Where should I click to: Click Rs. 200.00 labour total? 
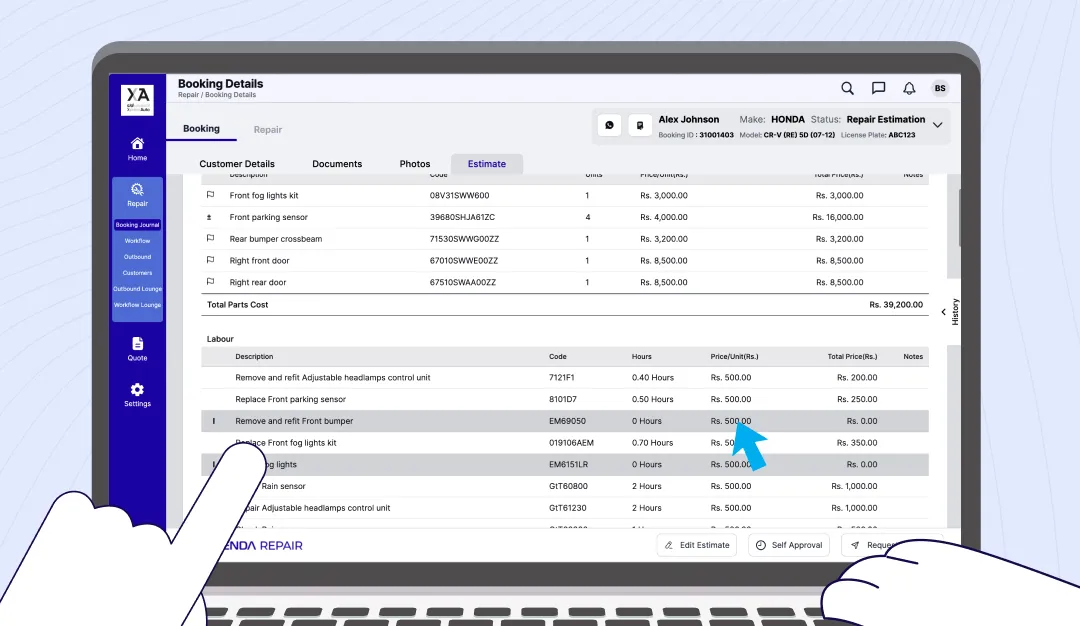857,377
